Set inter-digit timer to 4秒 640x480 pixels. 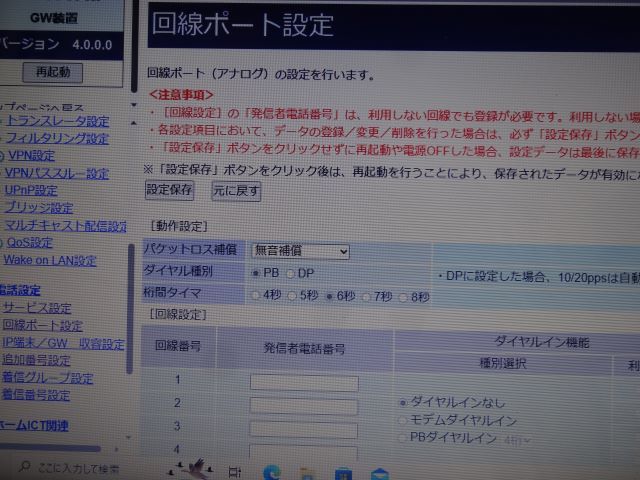(256, 295)
